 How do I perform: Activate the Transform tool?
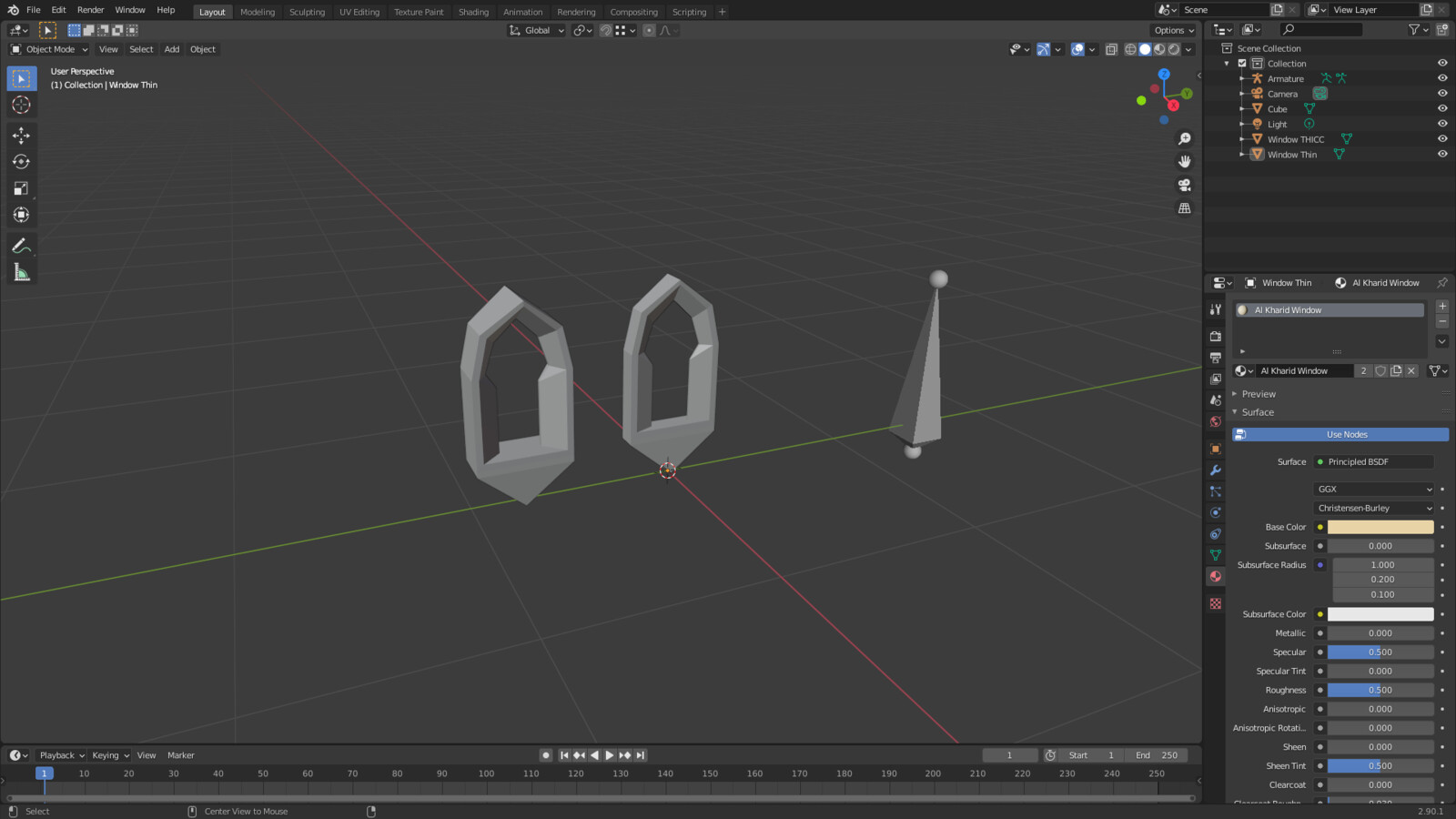pyautogui.click(x=22, y=215)
